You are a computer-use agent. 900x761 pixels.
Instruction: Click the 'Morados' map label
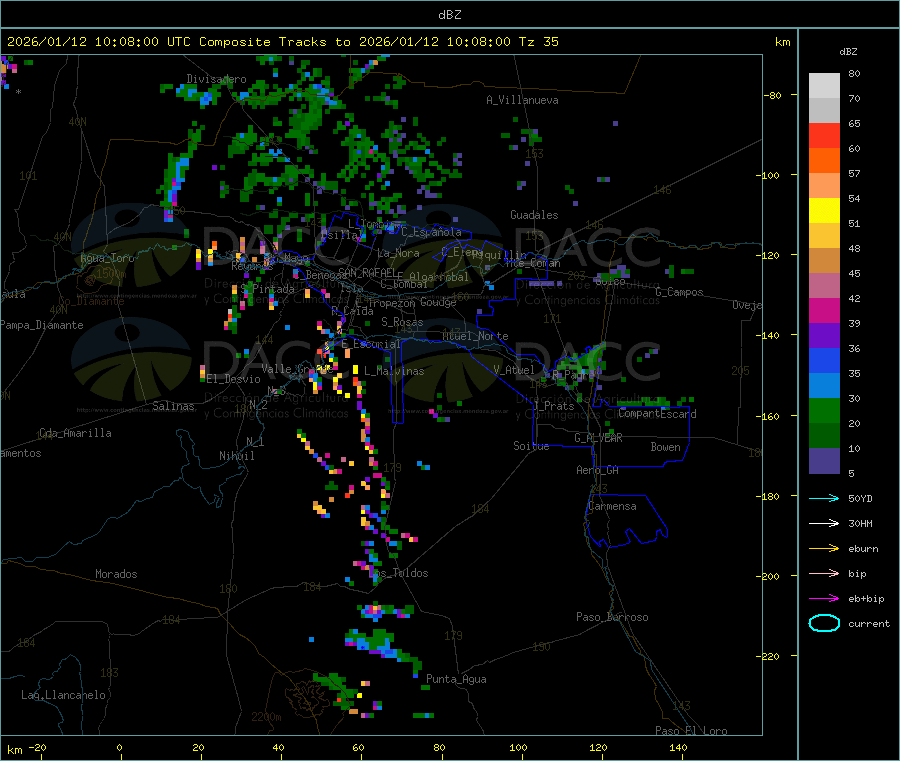116,574
